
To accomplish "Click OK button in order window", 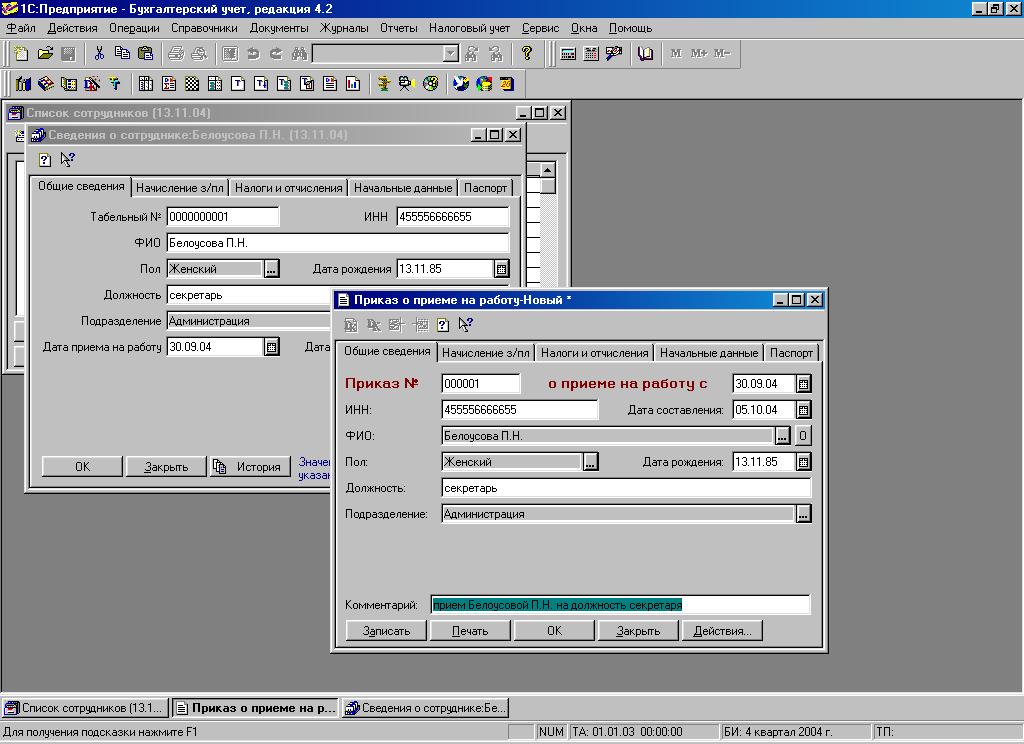I will [x=554, y=631].
